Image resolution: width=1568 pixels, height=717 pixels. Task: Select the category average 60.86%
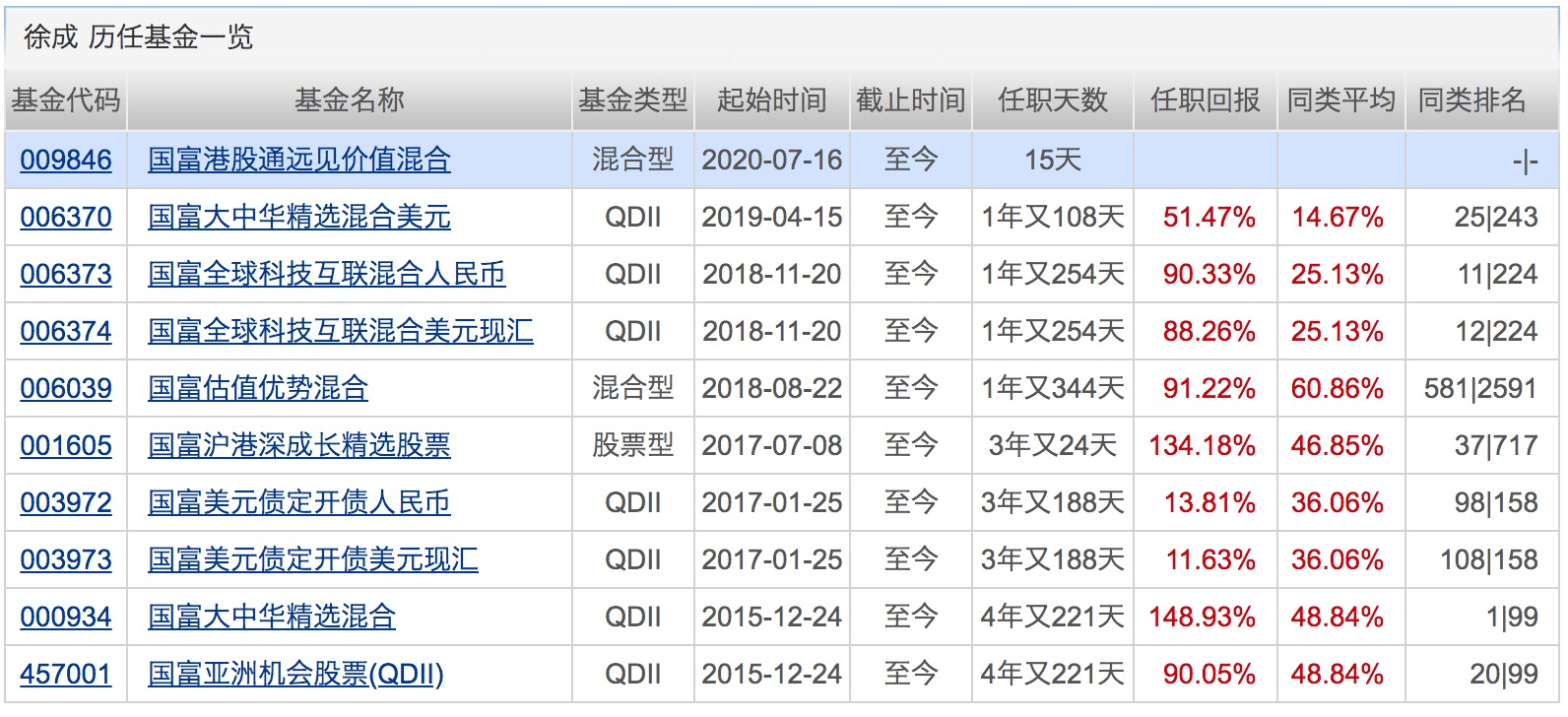click(1338, 388)
